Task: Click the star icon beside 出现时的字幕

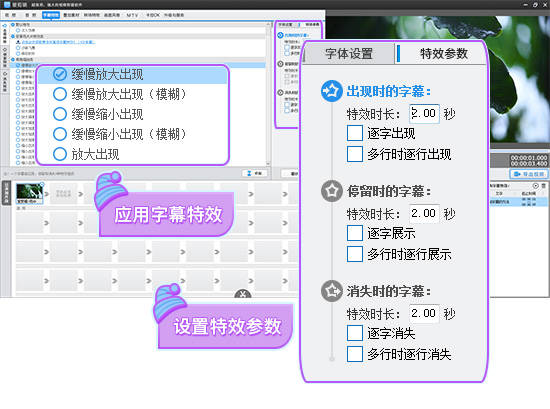Action: [x=331, y=91]
